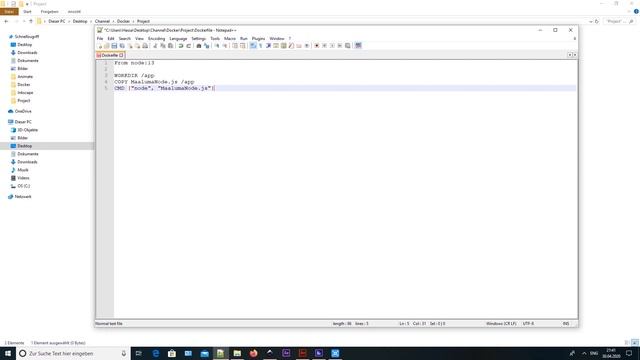Select Downloads under Schnellzugriff in sidebar
The image size is (640, 360).
coord(27,53)
